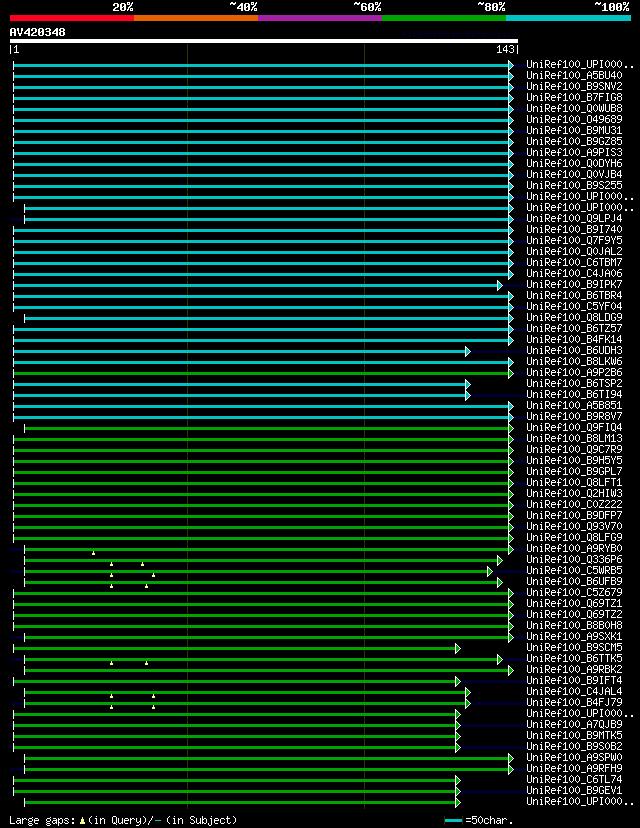Click the green ~80% legend color bar

[x=444, y=18]
